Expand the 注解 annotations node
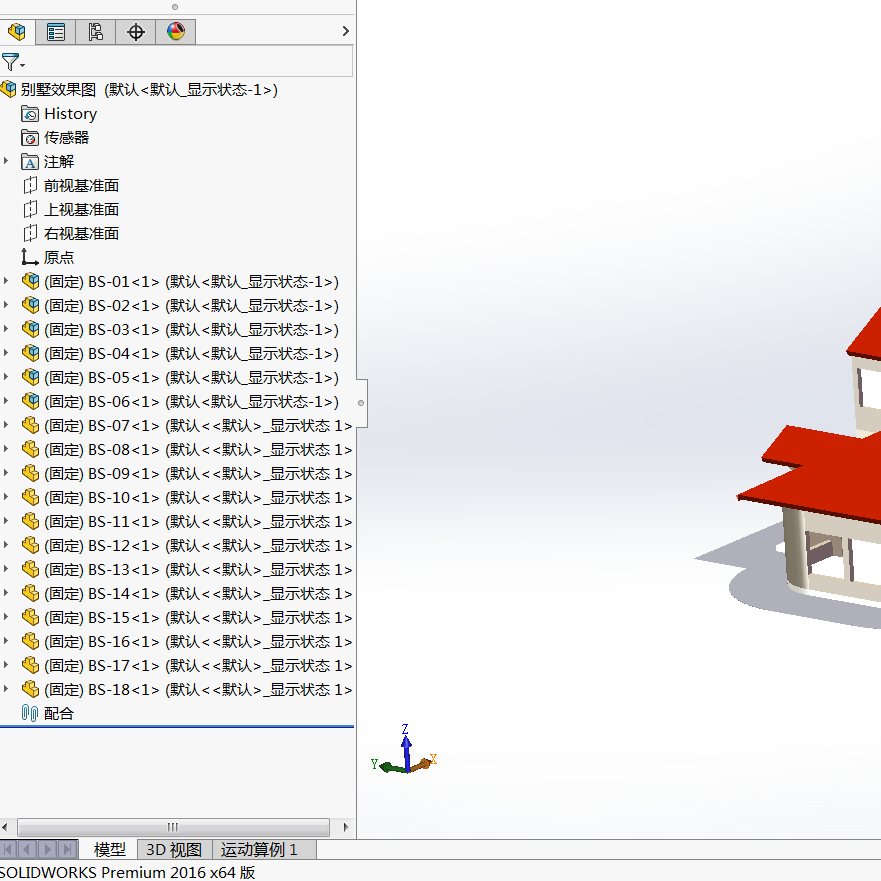 point(6,161)
